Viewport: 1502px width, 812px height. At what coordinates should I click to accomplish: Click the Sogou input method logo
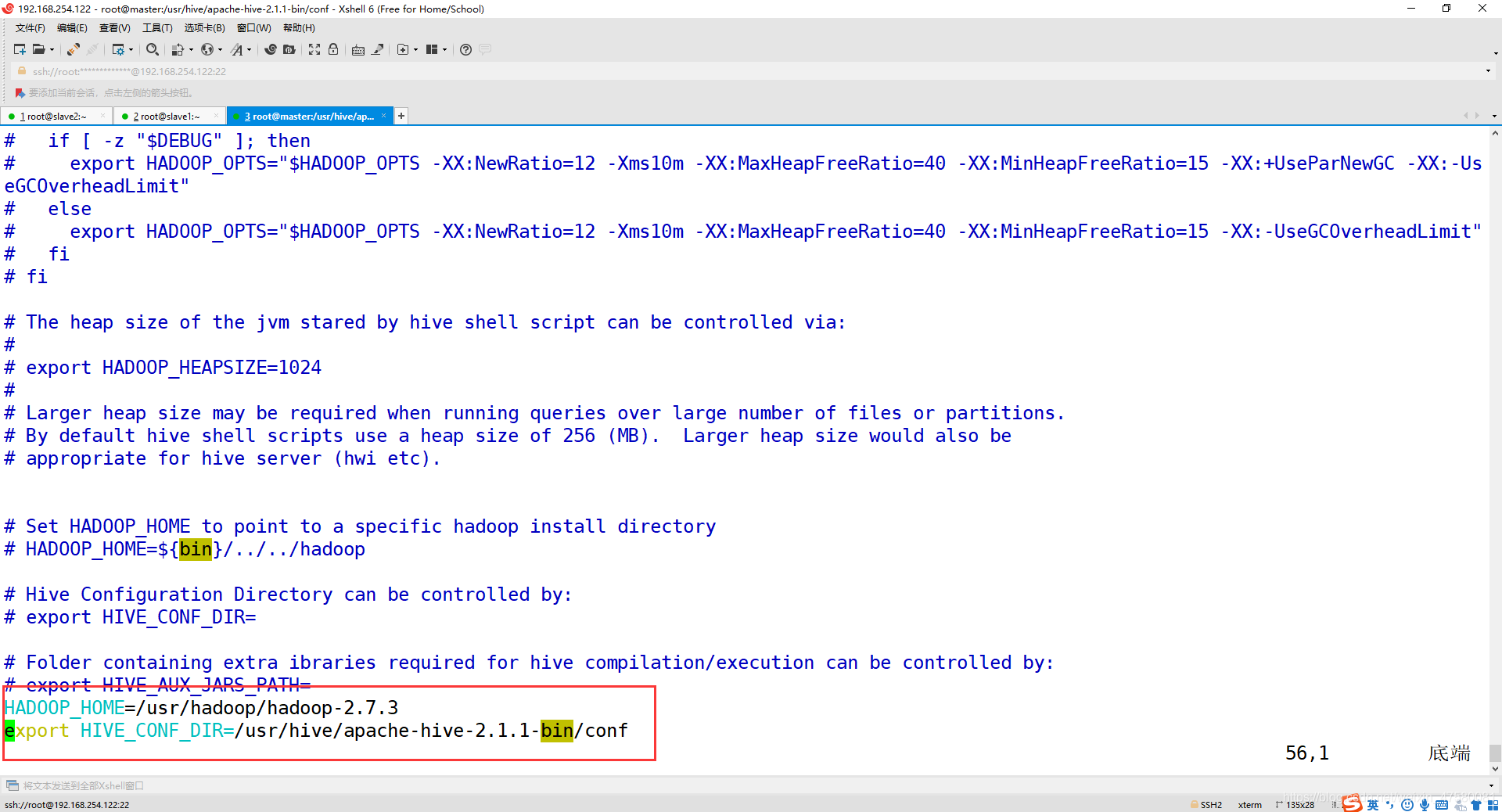(x=1352, y=803)
